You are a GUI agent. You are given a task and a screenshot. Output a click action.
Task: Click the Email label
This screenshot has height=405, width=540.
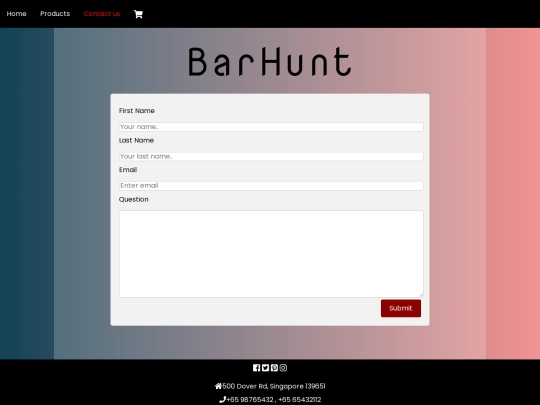[128, 170]
